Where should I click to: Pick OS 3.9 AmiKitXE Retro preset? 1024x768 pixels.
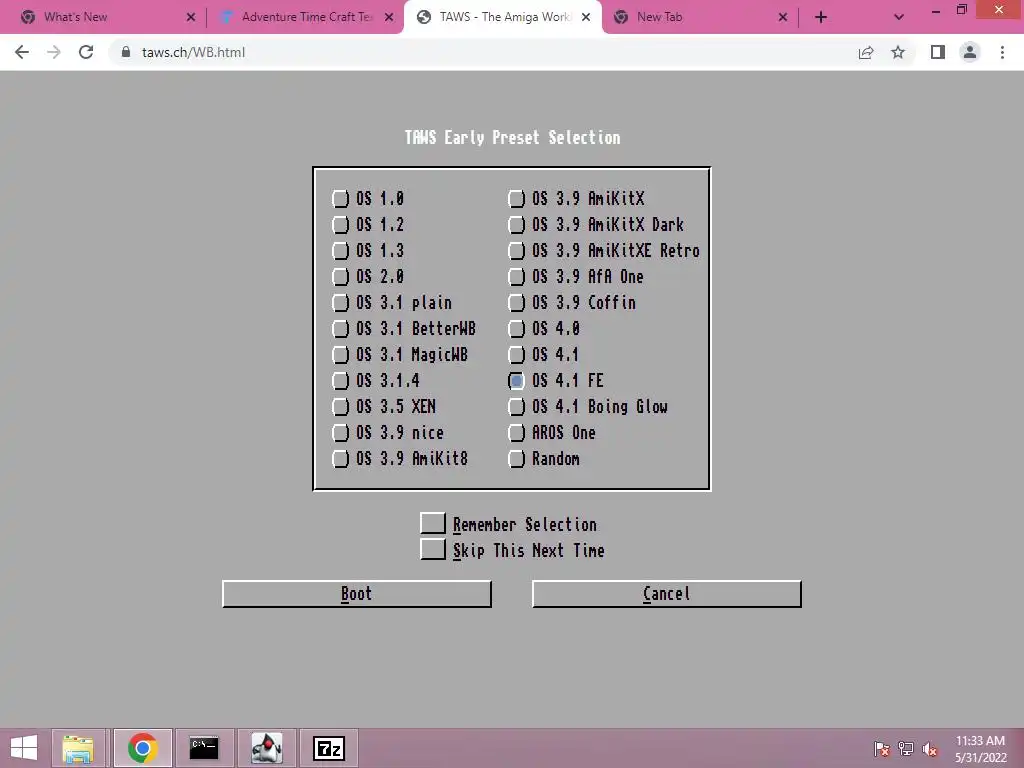(x=516, y=251)
